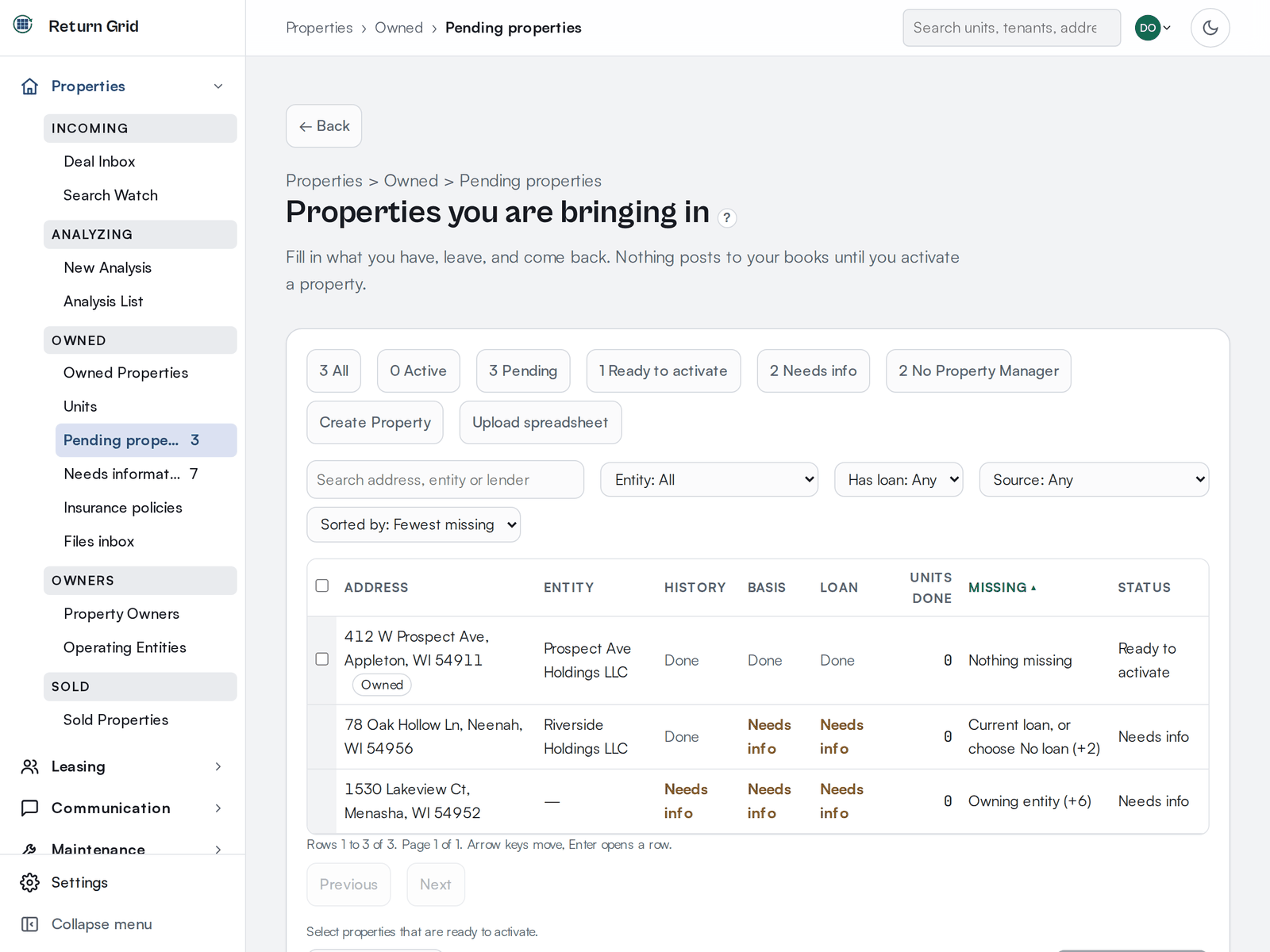Click the 78 Oak Hollow Ln address
This screenshot has height=952, width=1270.
pos(433,737)
